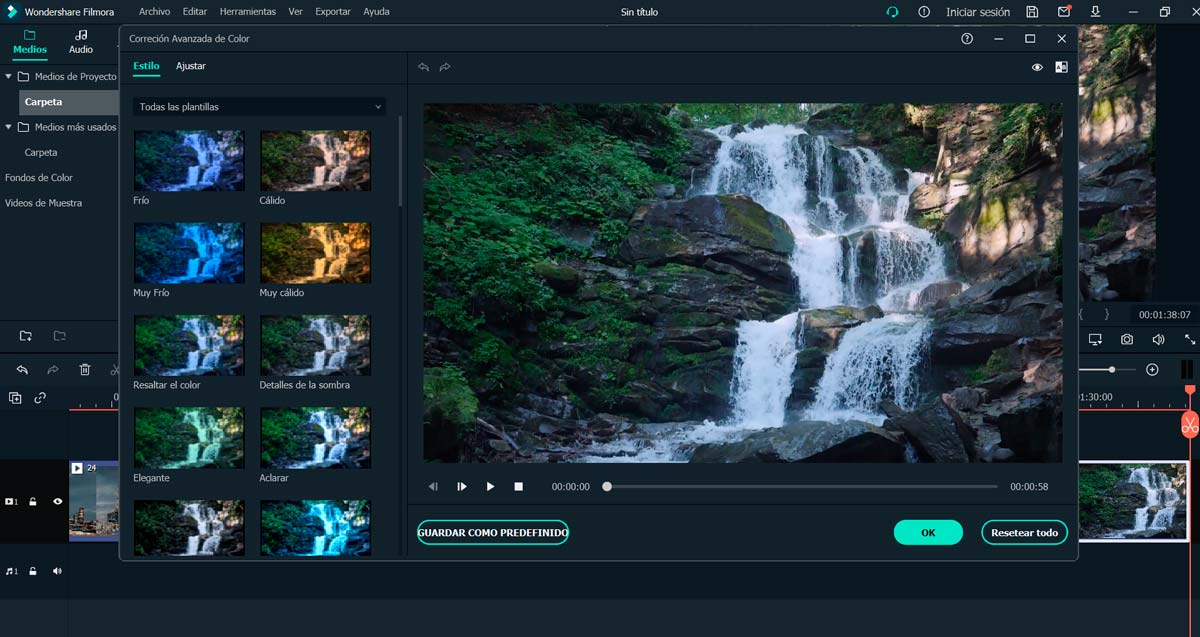Click the download icon in title bar

coord(1096,12)
